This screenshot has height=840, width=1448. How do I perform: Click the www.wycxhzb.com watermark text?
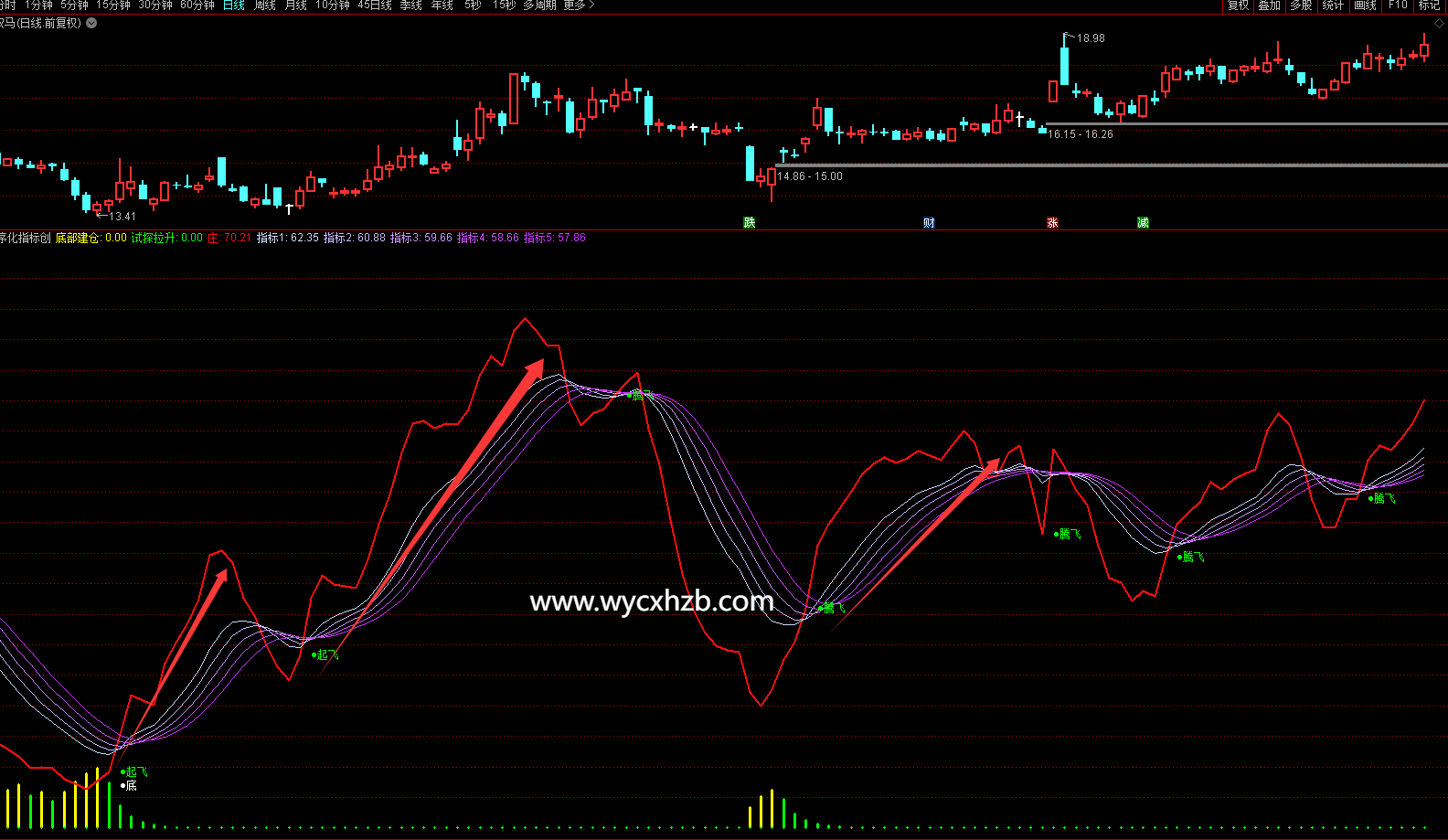pyautogui.click(x=652, y=601)
